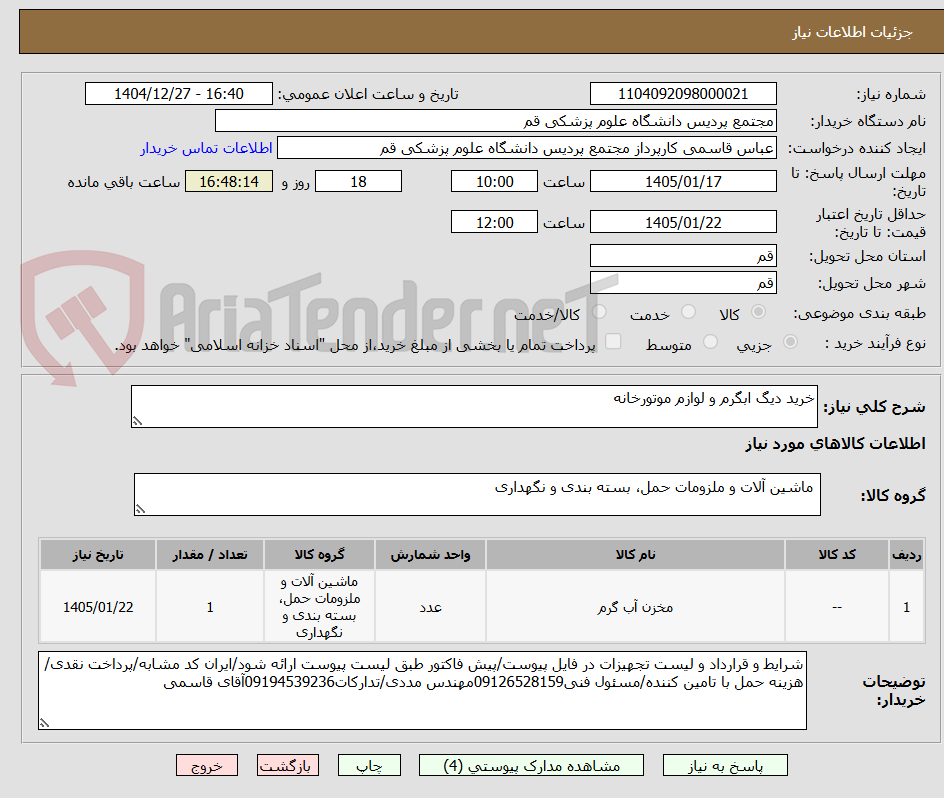Viewport: 944px width, 798px height.
Task: Select the کالا radio button
Action: 759,312
